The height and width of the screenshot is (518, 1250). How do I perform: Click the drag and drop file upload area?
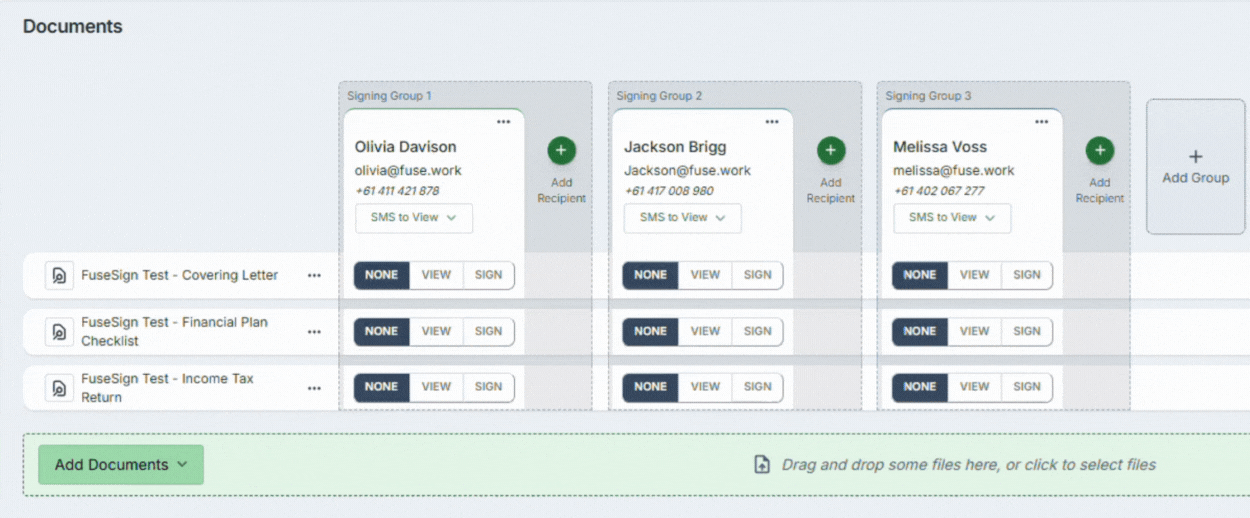[957, 465]
